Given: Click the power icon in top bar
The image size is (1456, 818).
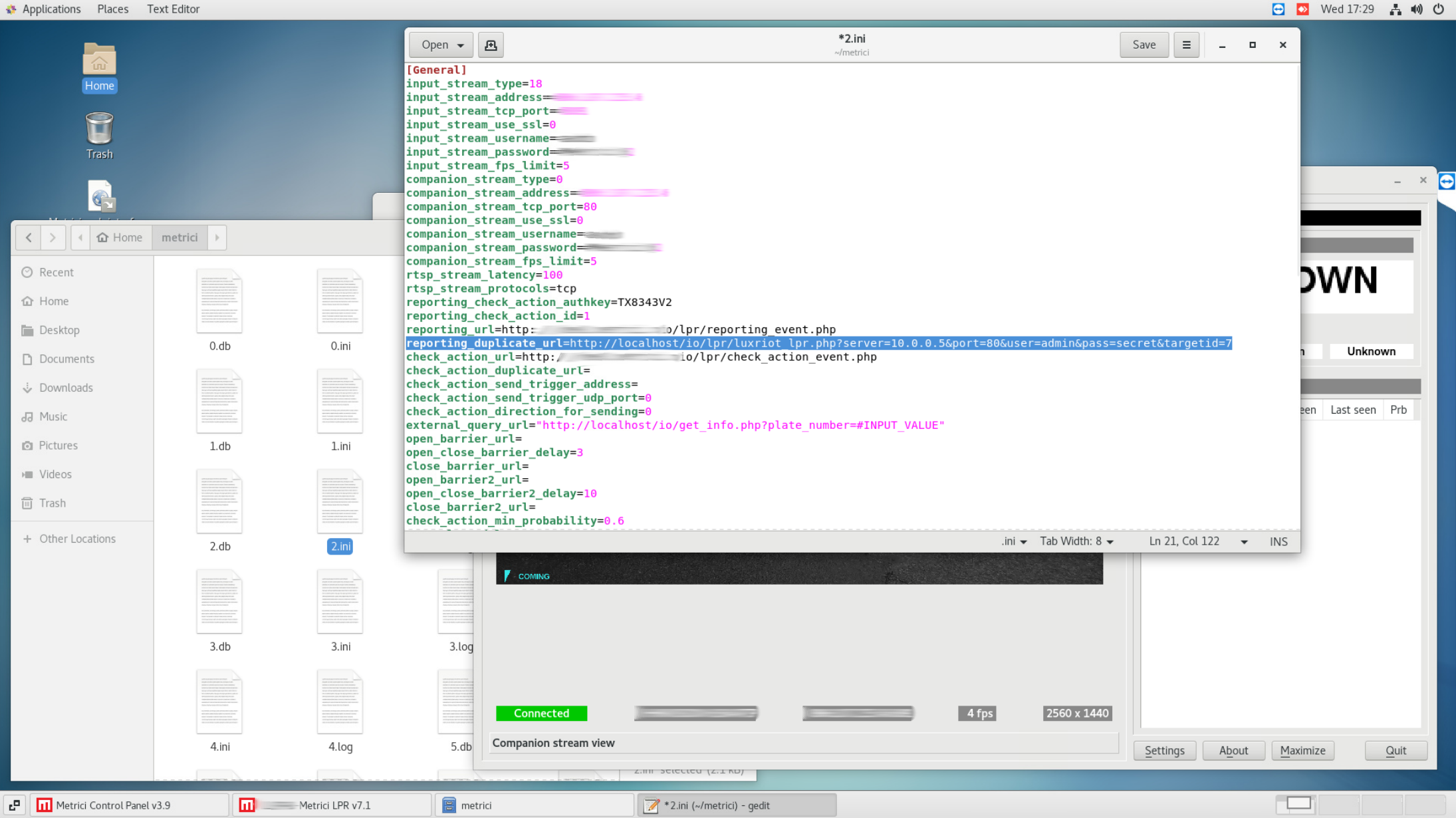Looking at the screenshot, I should 1438,9.
